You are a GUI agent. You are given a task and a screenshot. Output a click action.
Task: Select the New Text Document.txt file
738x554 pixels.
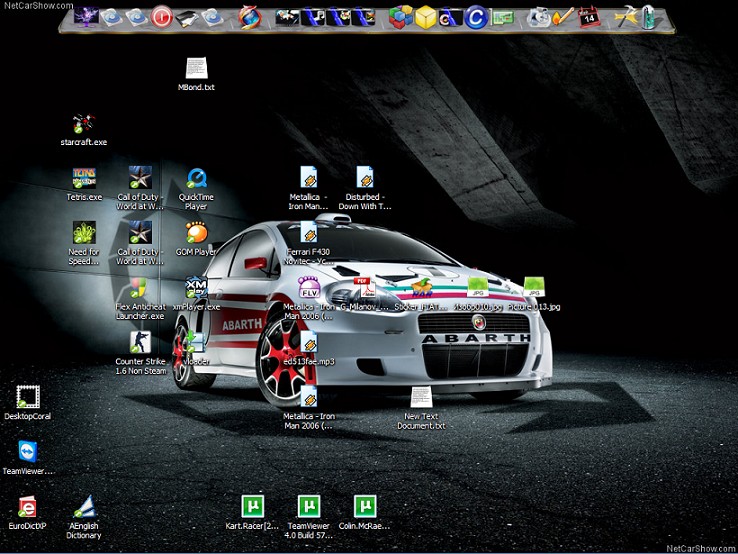[x=422, y=398]
